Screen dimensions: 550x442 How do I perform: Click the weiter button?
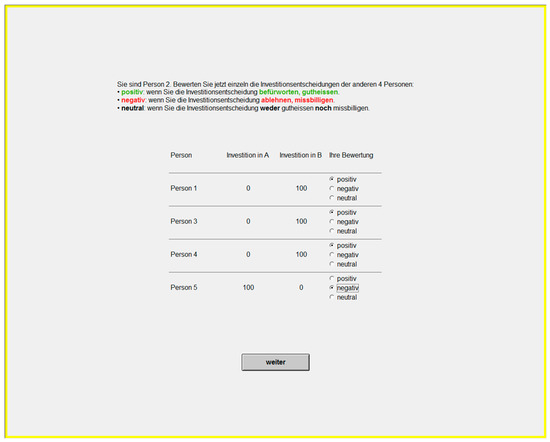[275, 362]
